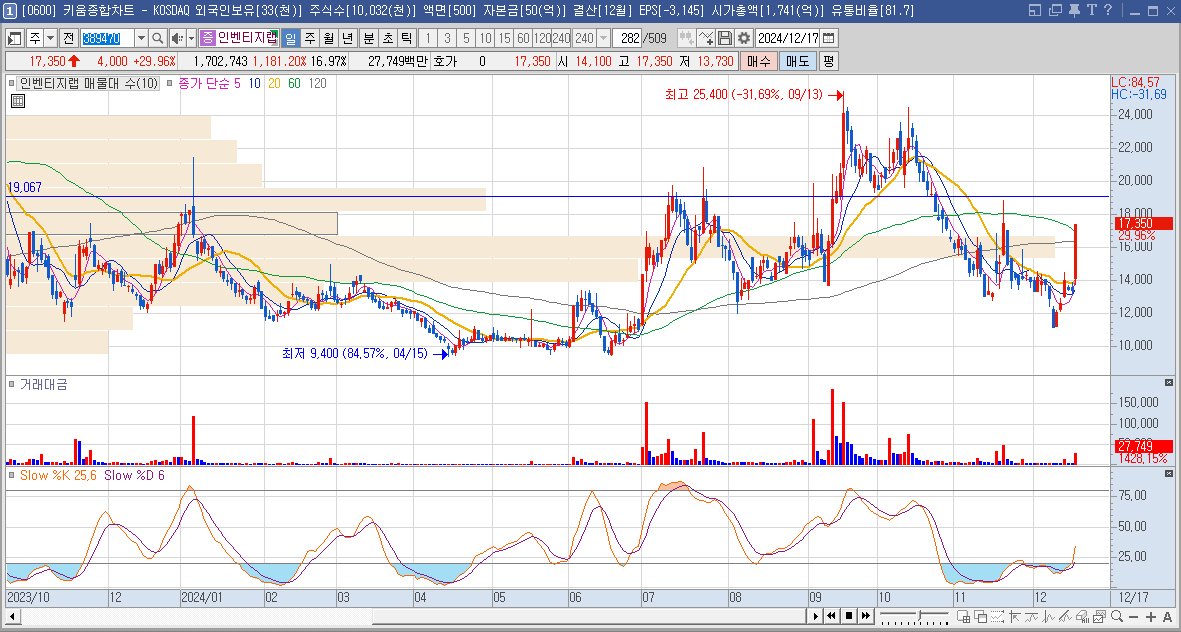Viewport: 1181px width, 632px height.
Task: Select the 초 second period button
Action: pyautogui.click(x=387, y=38)
